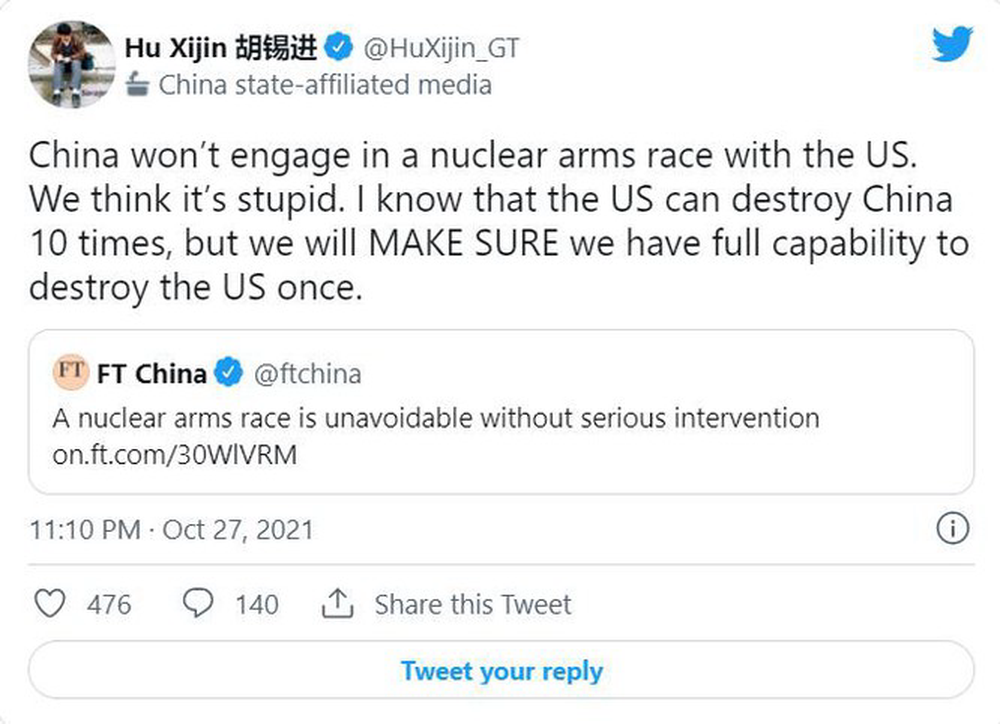Open Hu Xijin's profile photo
The image size is (1000, 724).
71,62
